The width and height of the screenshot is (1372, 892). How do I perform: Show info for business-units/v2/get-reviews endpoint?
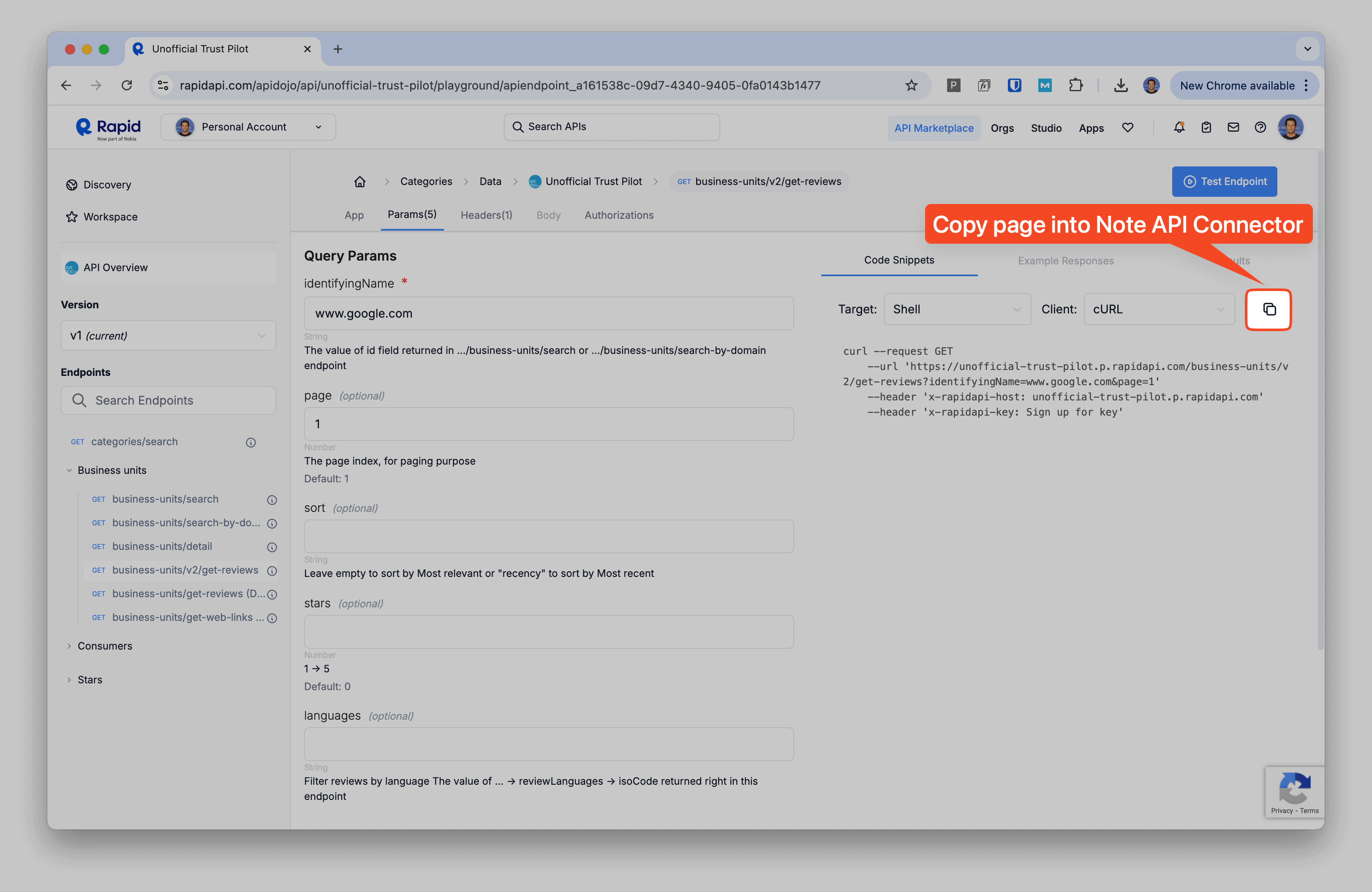[272, 571]
